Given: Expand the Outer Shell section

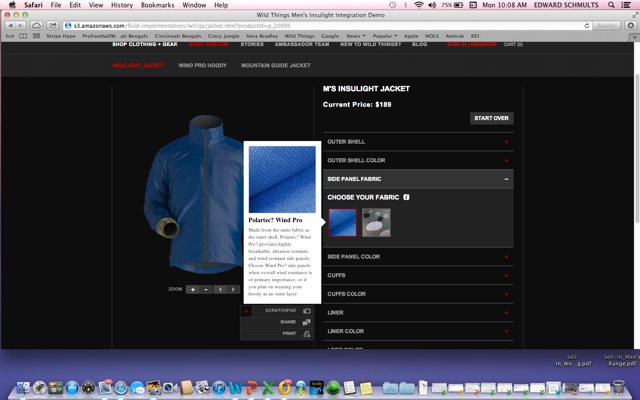Looking at the screenshot, I should click(418, 142).
